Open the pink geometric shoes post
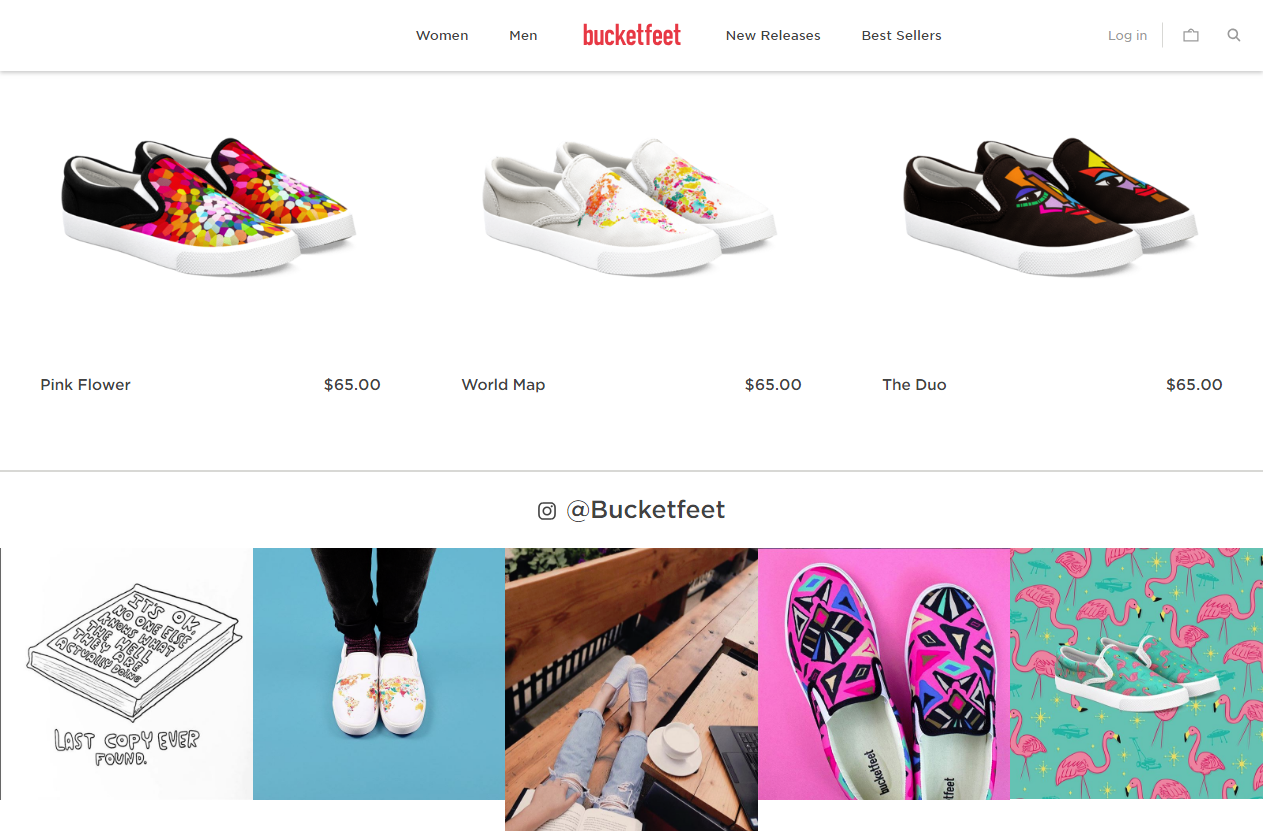The width and height of the screenshot is (1263, 831). tap(884, 674)
